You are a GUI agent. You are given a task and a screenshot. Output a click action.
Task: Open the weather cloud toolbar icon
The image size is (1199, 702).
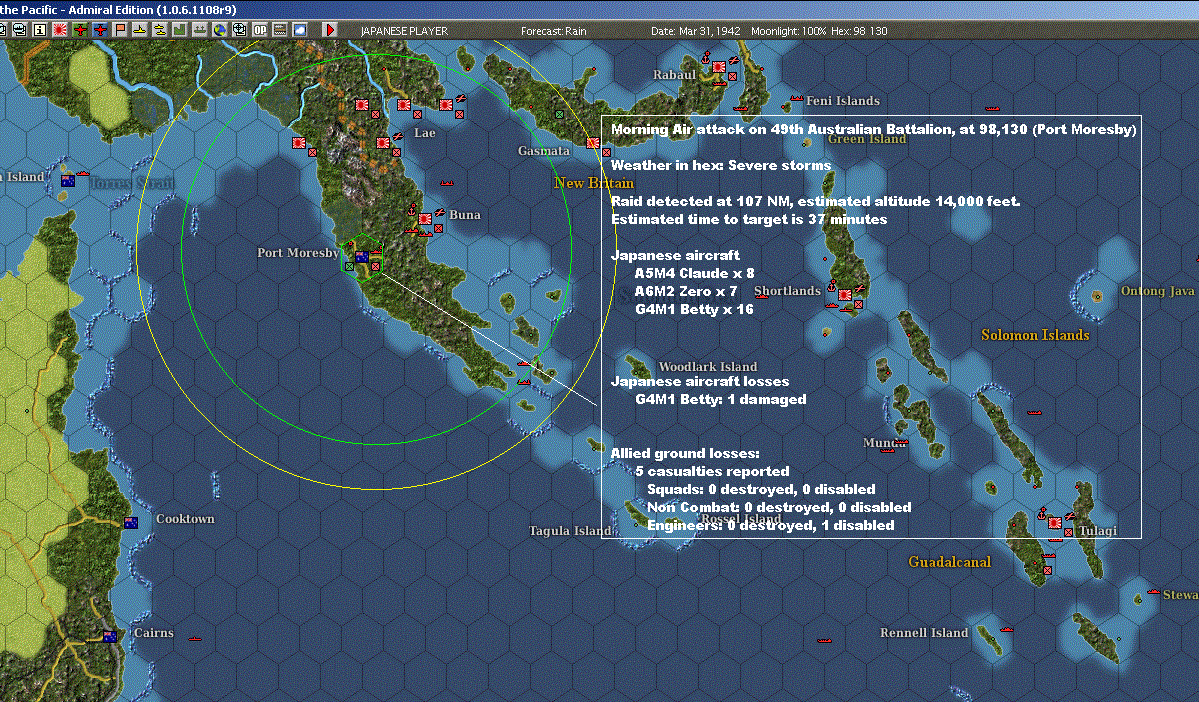300,30
